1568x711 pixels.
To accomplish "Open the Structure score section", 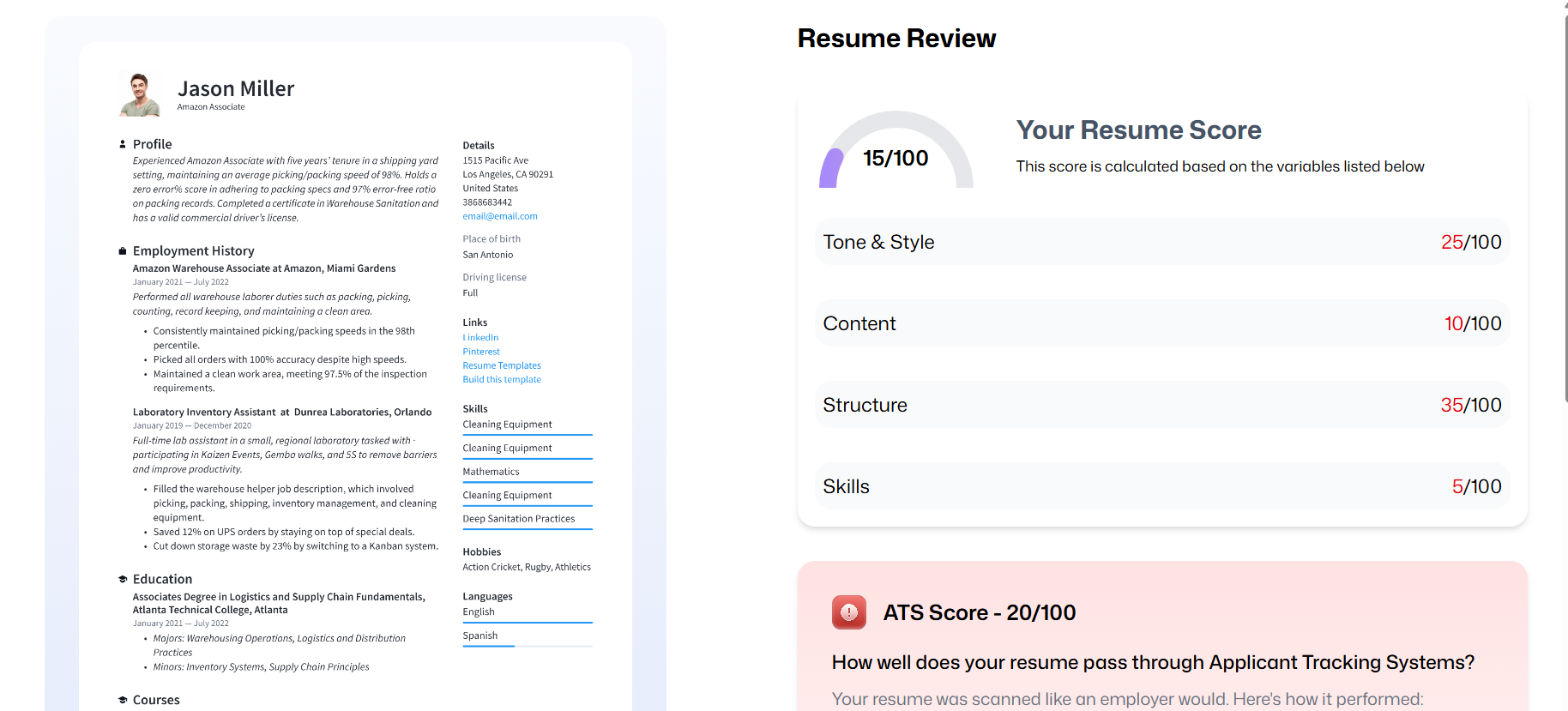I will tap(1161, 405).
